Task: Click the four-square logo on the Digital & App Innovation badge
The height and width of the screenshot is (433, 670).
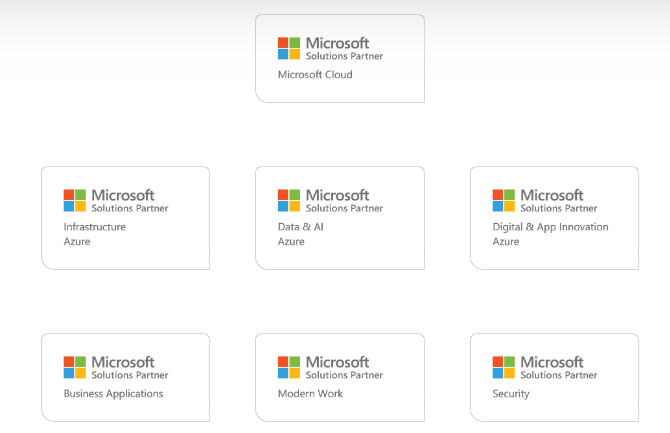Action: pos(504,200)
